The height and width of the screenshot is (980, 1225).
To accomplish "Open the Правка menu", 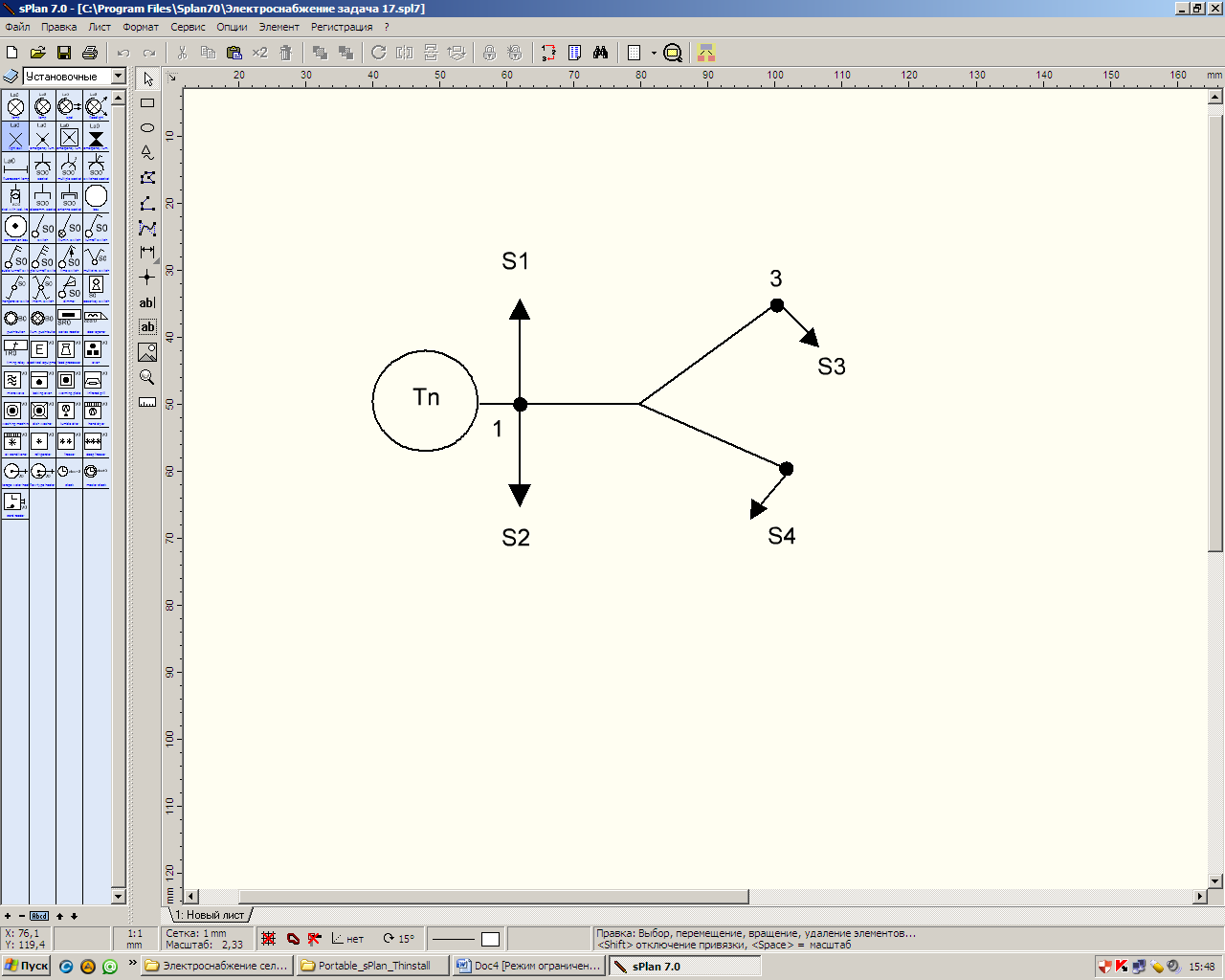I will click(x=59, y=27).
